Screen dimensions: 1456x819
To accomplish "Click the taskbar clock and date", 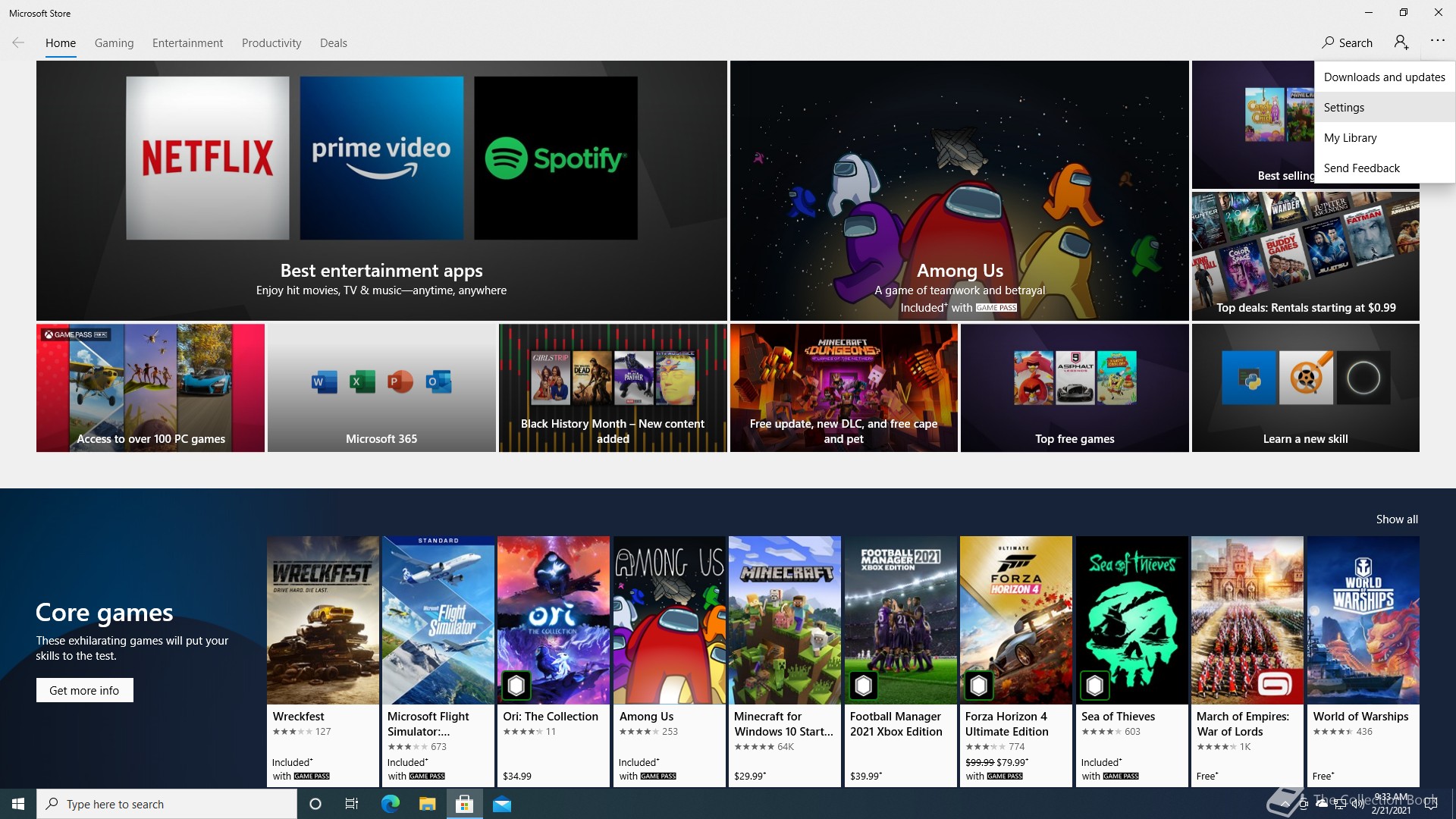I will tap(1391, 804).
